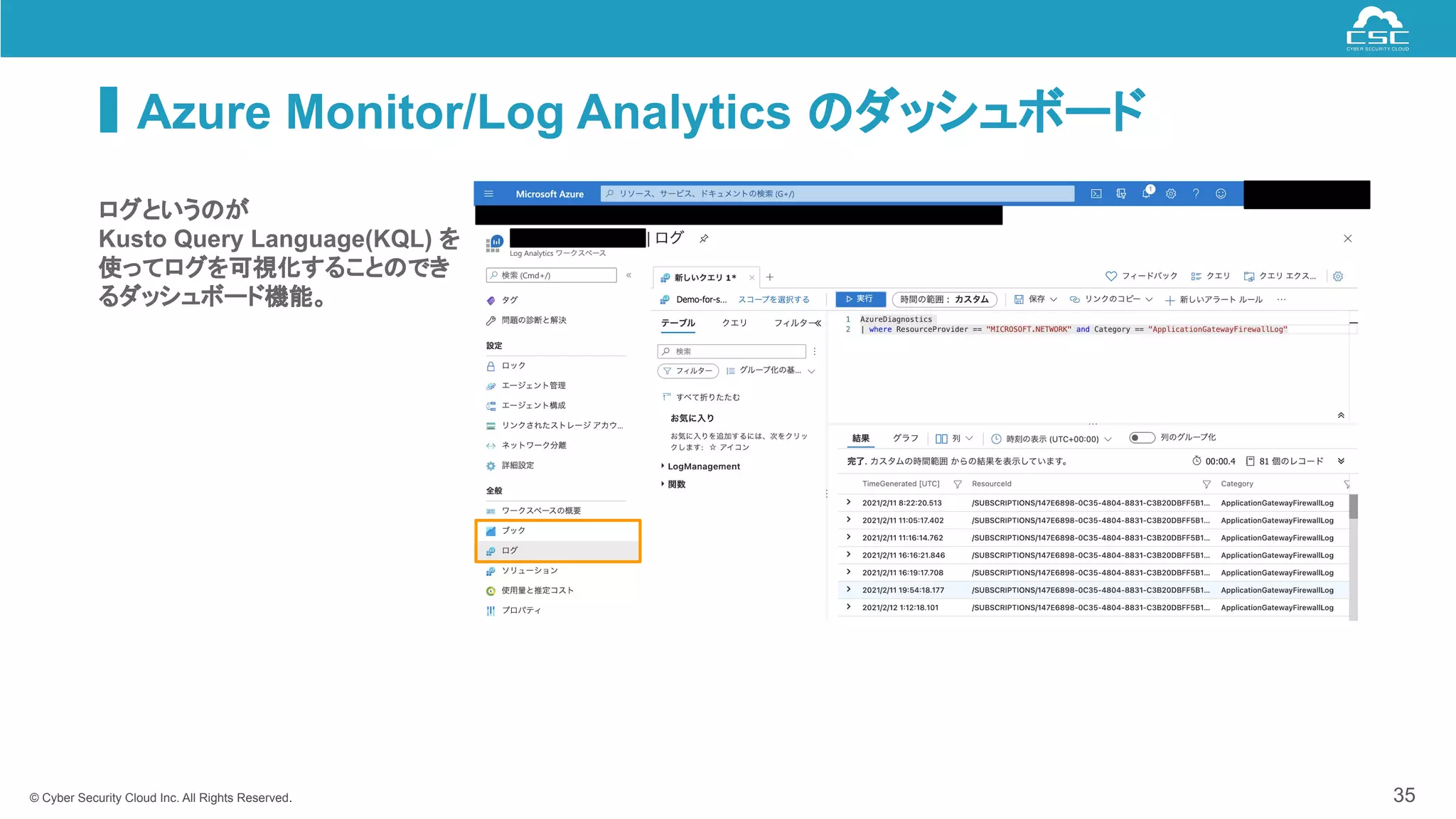Click すべて折りたたむ
Image resolution: width=1456 pixels, height=819 pixels.
pos(701,397)
